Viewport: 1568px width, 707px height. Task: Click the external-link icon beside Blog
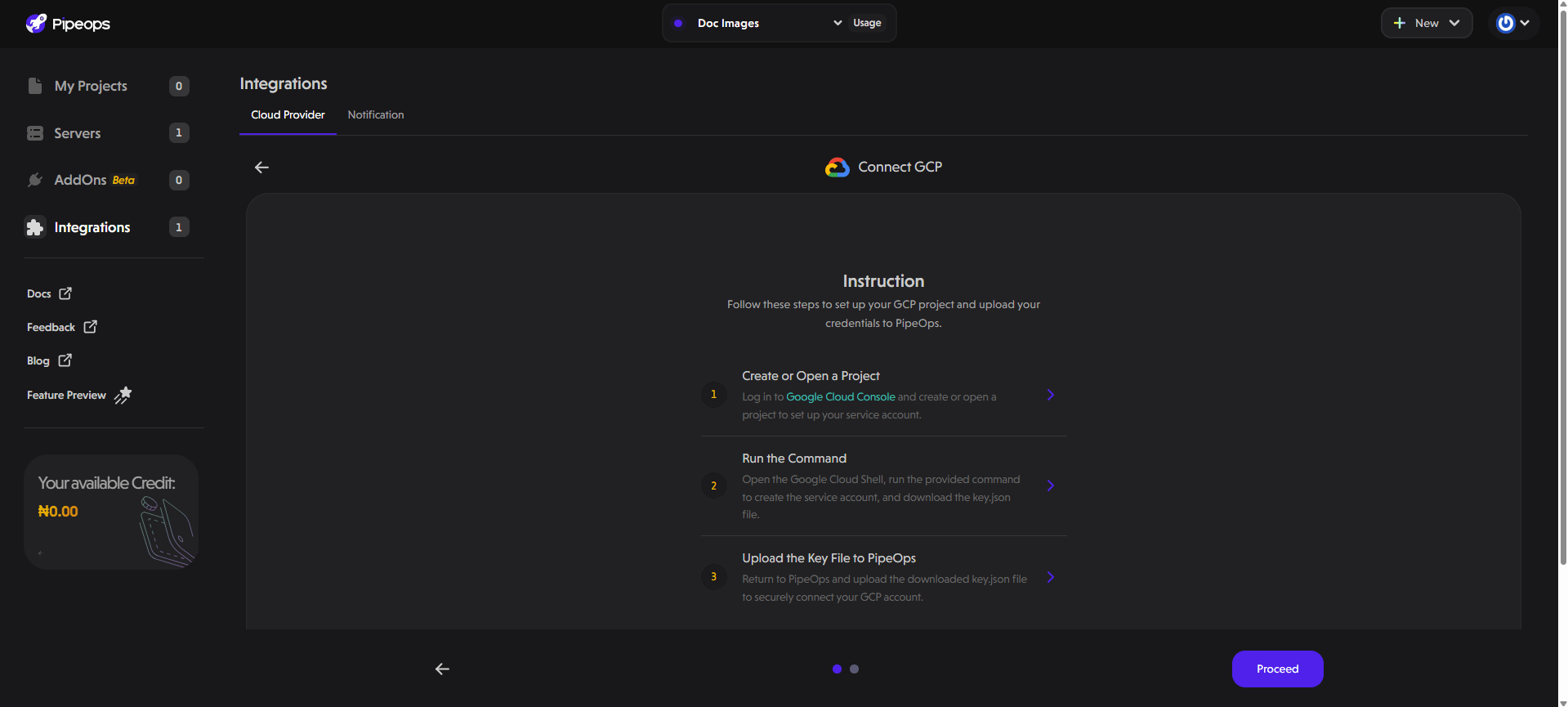[x=65, y=360]
